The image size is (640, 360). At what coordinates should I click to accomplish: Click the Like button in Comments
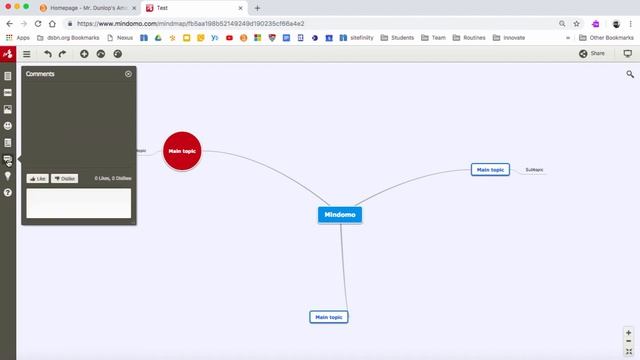(38, 178)
